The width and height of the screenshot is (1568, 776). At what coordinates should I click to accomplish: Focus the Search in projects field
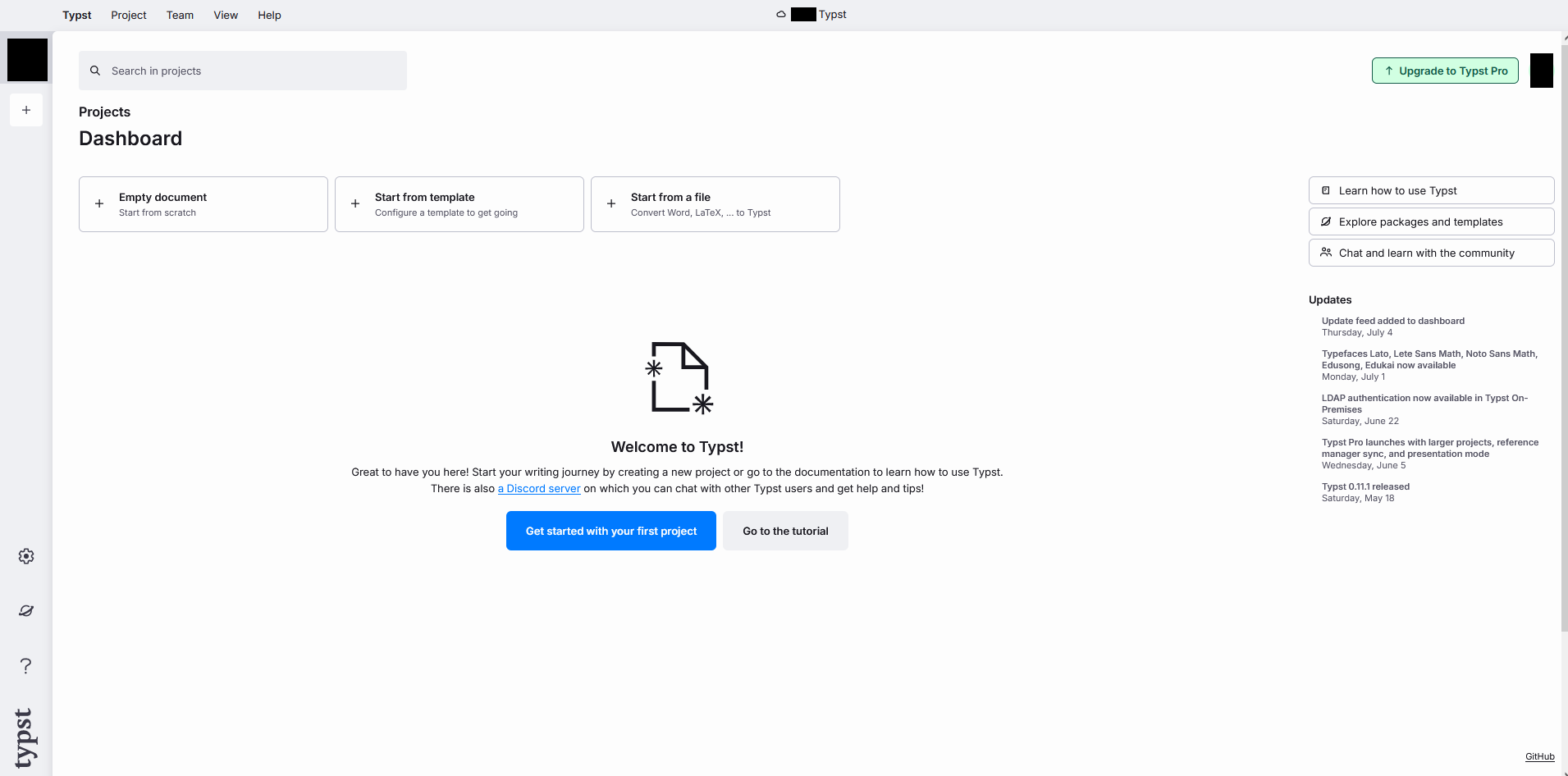[243, 71]
